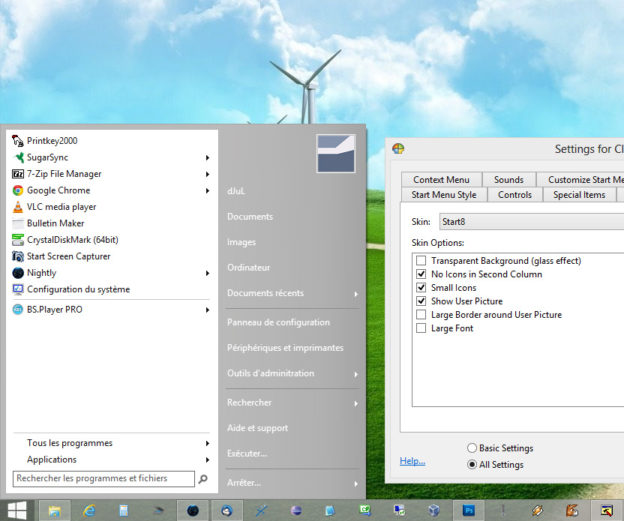Toggle the Large Font checkbox

[x=421, y=328]
